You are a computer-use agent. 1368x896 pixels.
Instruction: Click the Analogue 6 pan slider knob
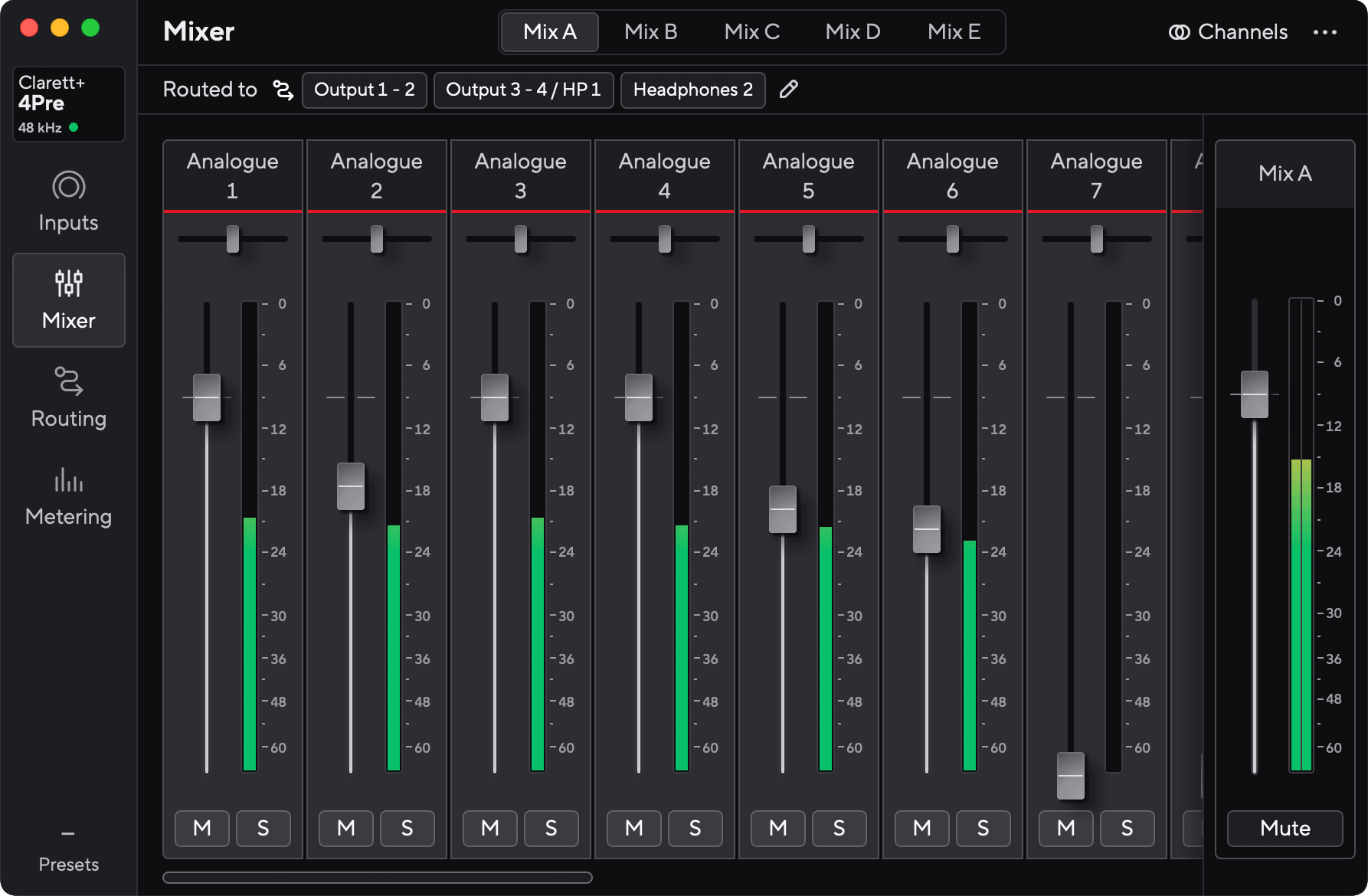tap(953, 239)
